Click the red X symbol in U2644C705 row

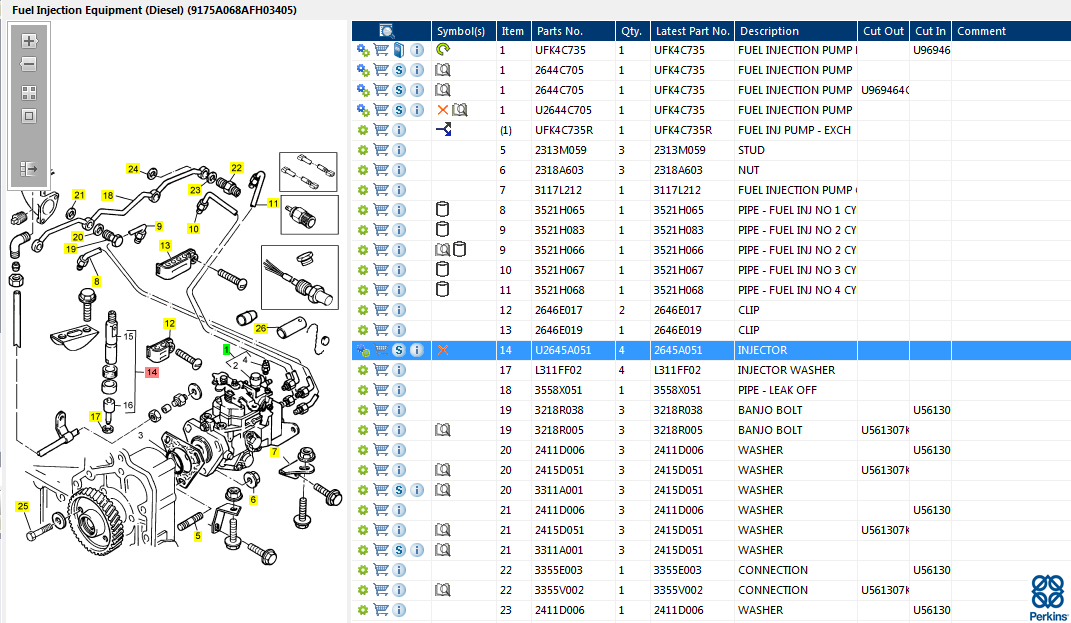click(443, 110)
